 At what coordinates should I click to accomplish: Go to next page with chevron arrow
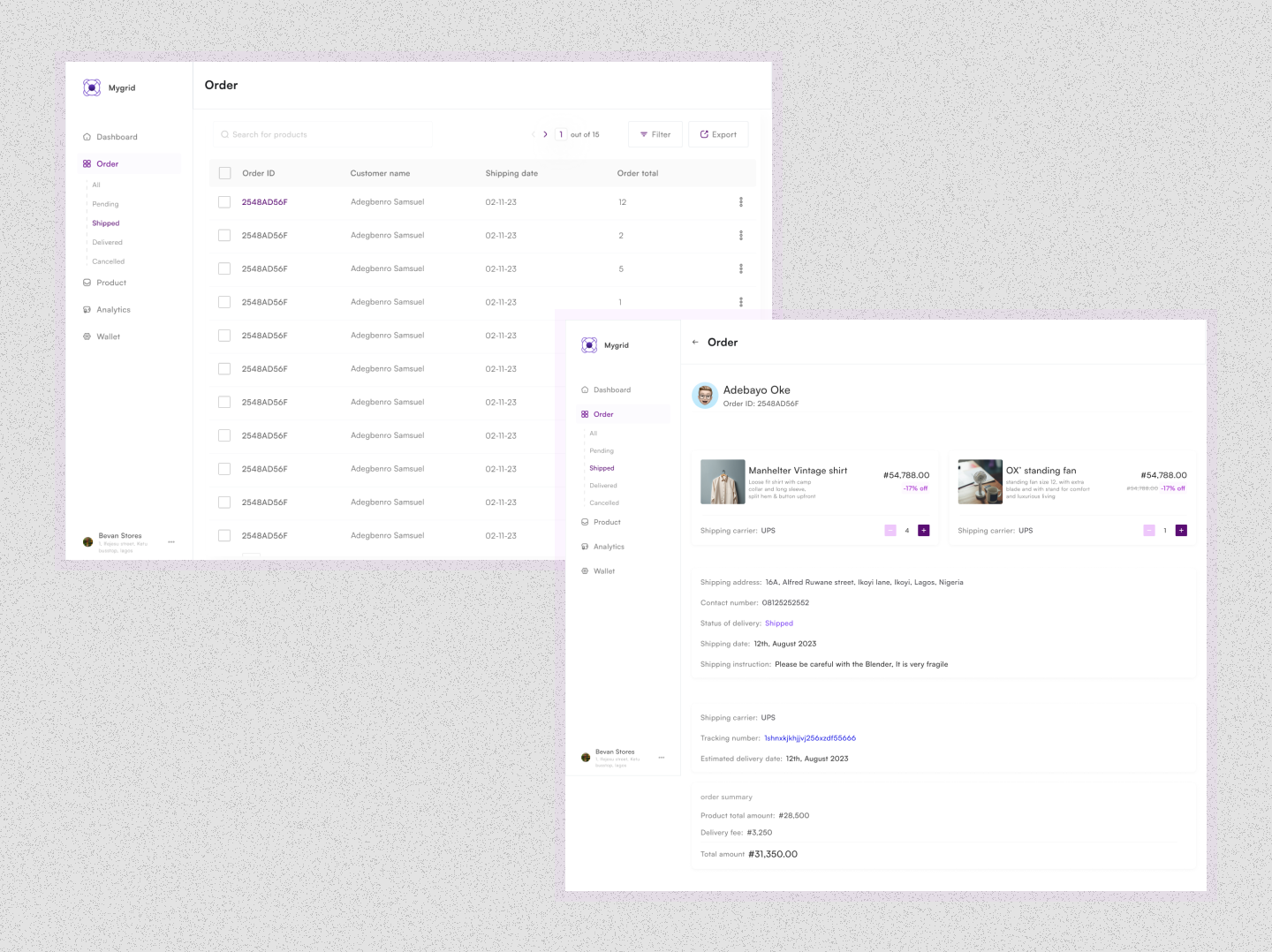[545, 134]
